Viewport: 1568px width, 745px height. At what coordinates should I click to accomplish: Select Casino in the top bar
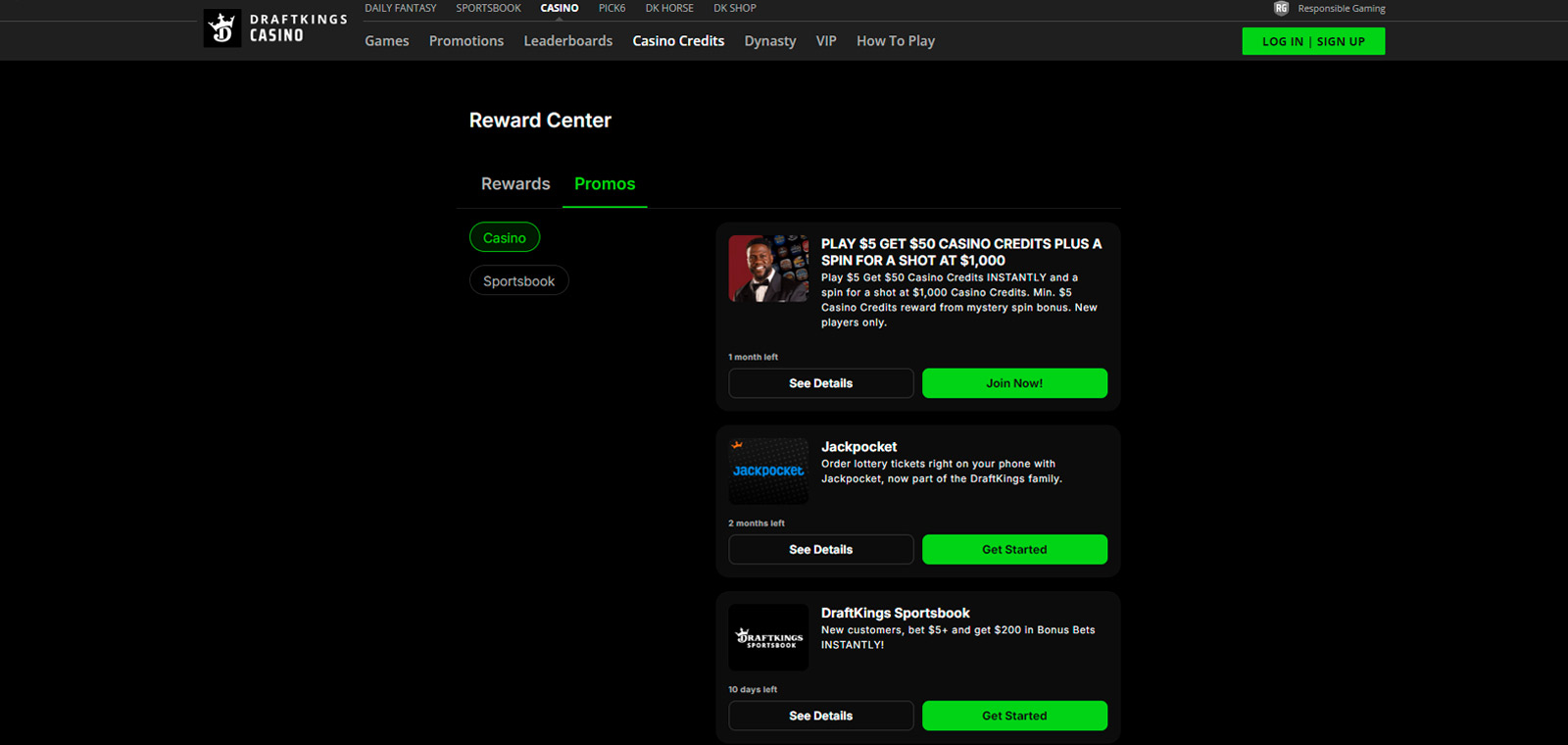560,8
